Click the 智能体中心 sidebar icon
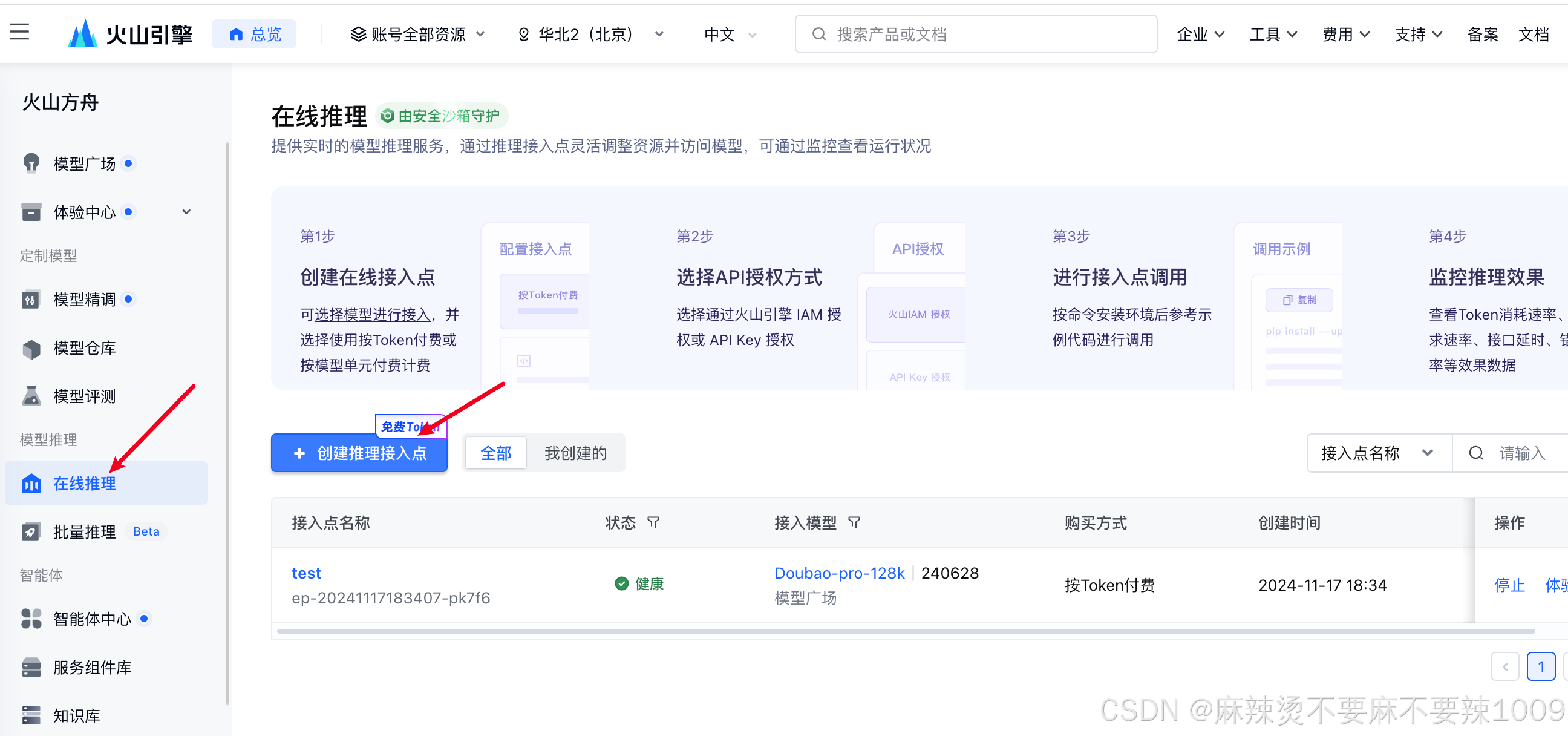Image resolution: width=1568 pixels, height=736 pixels. [31, 619]
